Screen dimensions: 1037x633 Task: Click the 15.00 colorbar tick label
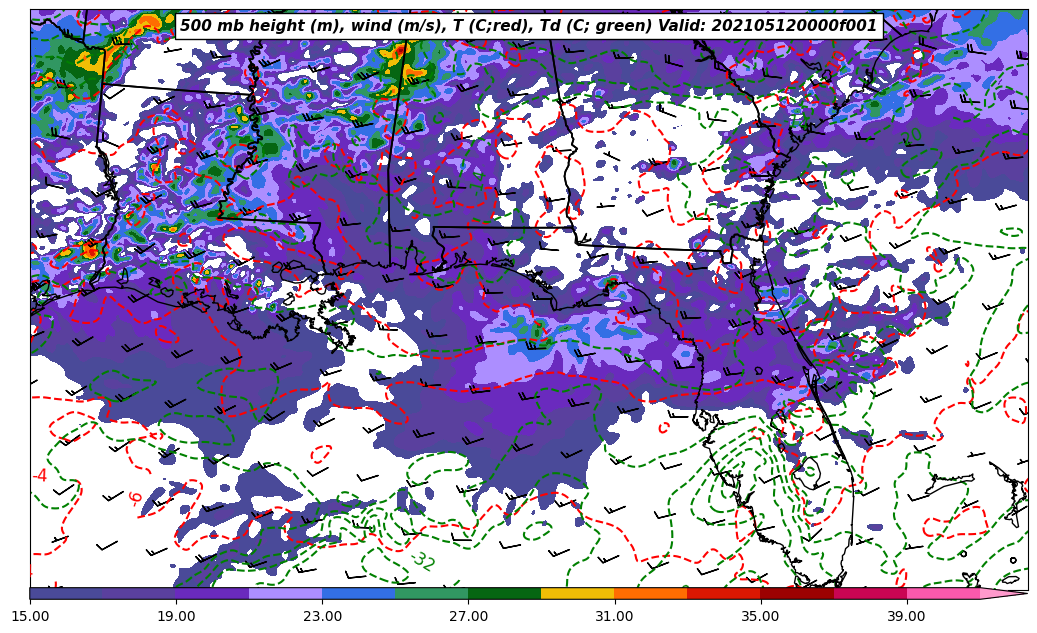coord(30,616)
